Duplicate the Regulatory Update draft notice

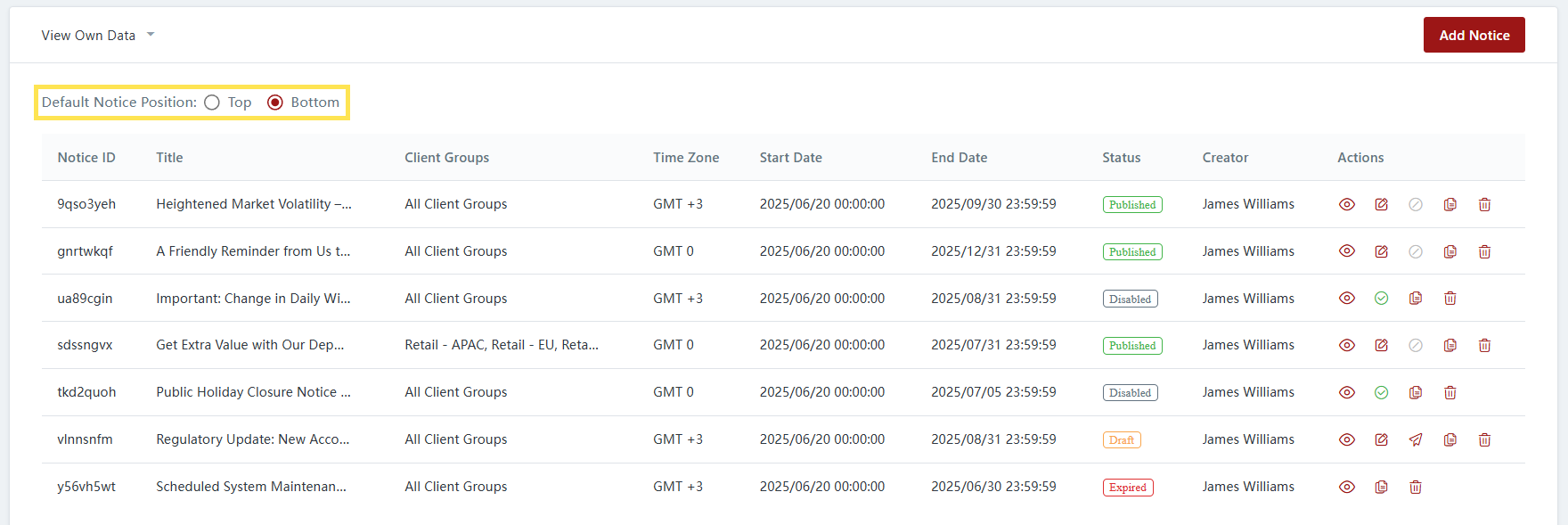1450,439
